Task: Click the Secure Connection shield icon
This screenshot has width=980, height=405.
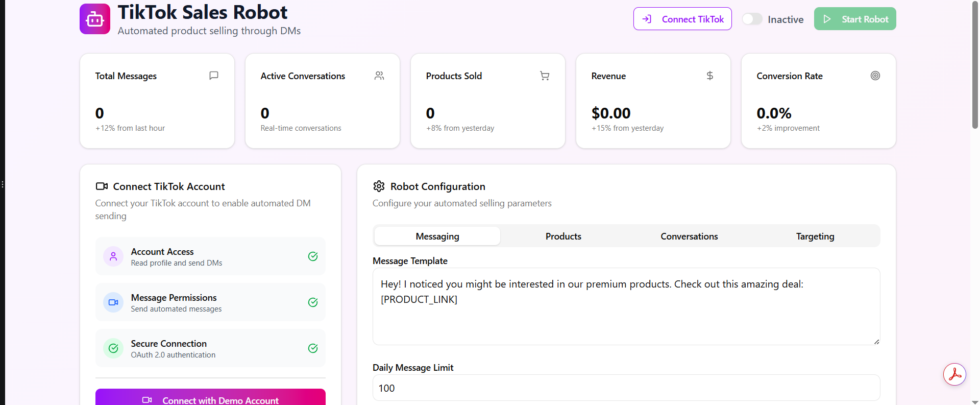Action: click(x=113, y=349)
